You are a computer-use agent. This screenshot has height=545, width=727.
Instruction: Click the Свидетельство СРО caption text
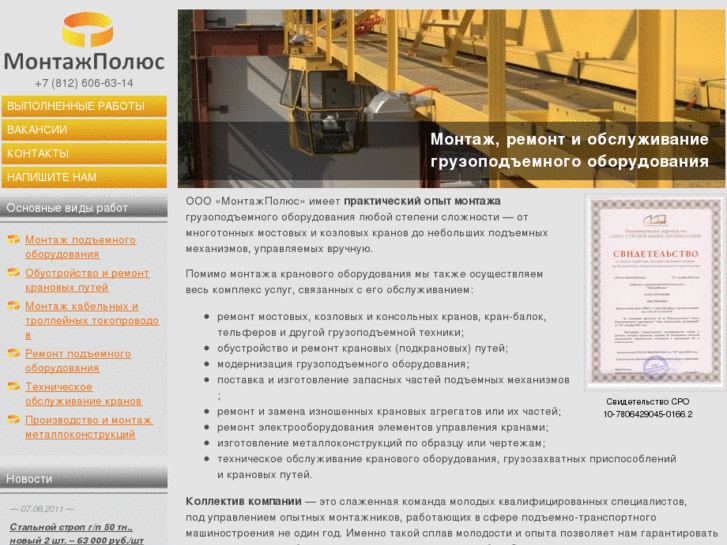pos(648,408)
